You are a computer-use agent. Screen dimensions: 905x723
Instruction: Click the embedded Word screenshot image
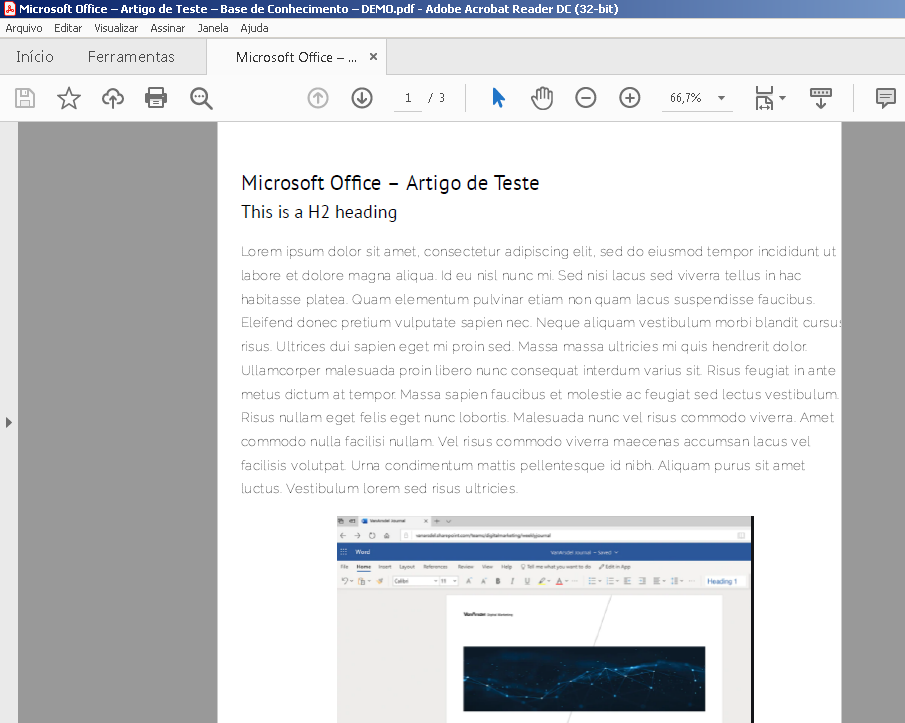pyautogui.click(x=545, y=619)
